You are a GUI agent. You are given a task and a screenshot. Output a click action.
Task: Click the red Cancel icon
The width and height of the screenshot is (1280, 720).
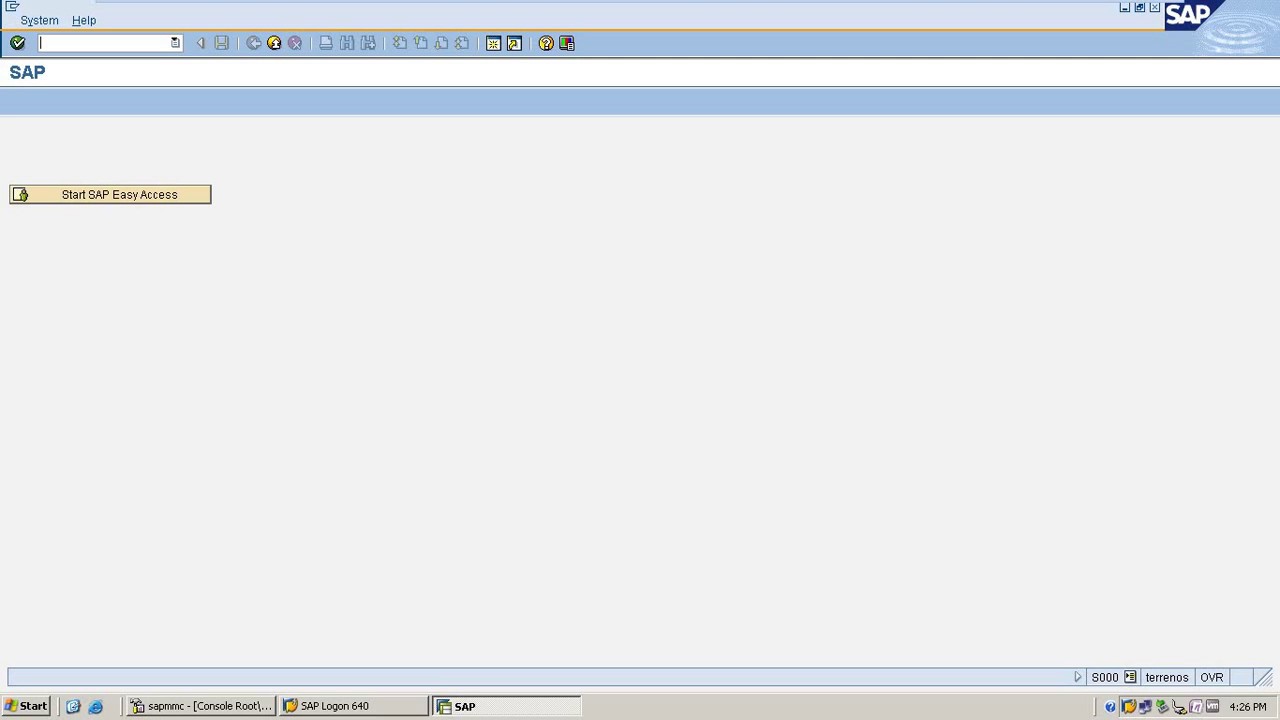tap(295, 43)
